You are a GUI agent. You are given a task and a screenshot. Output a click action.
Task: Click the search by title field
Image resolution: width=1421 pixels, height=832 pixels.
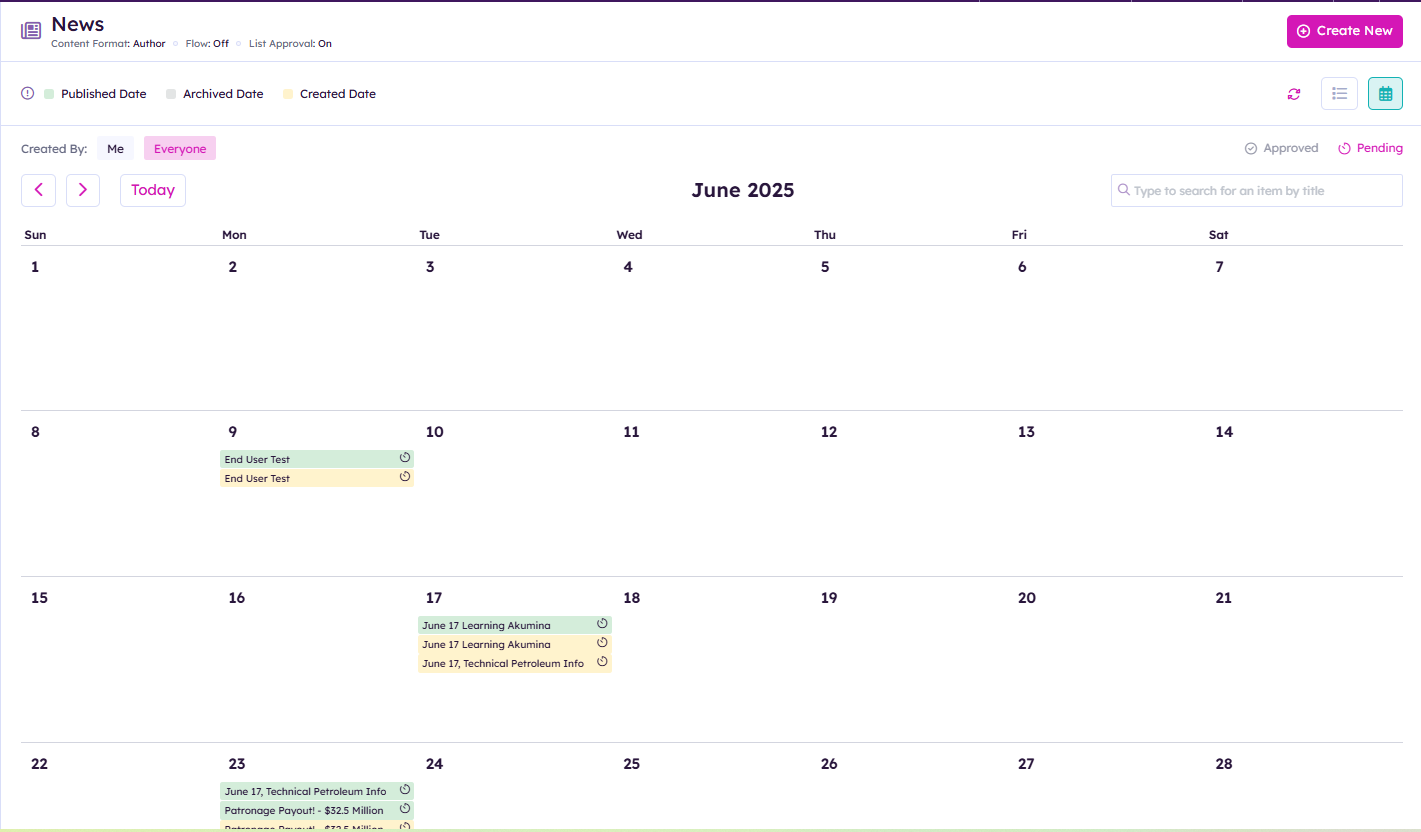coord(1265,191)
